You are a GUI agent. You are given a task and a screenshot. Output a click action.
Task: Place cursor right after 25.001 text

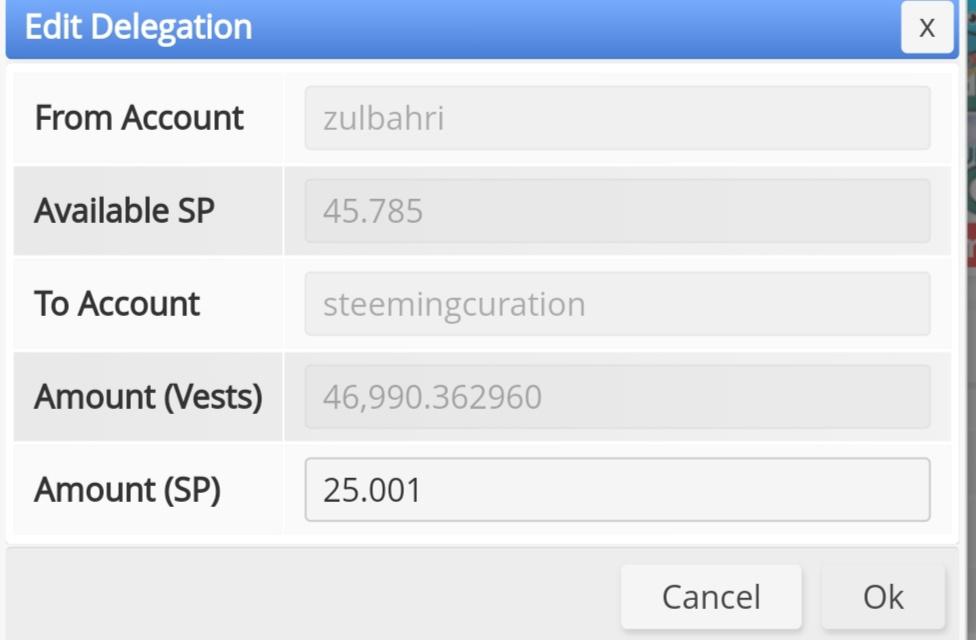click(x=424, y=490)
